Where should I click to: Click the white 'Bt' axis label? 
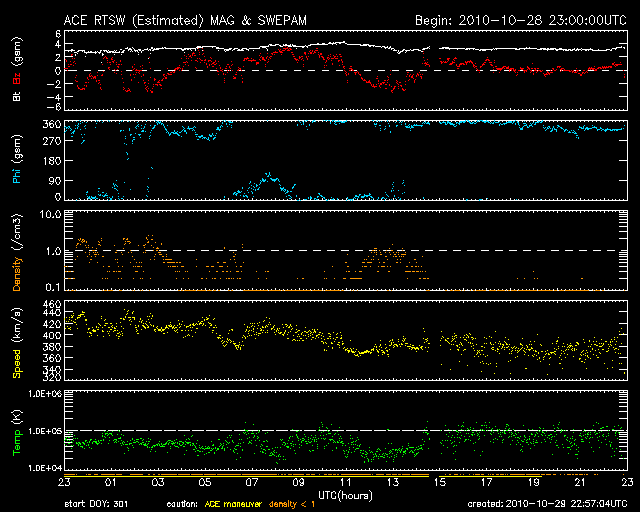tap(17, 97)
